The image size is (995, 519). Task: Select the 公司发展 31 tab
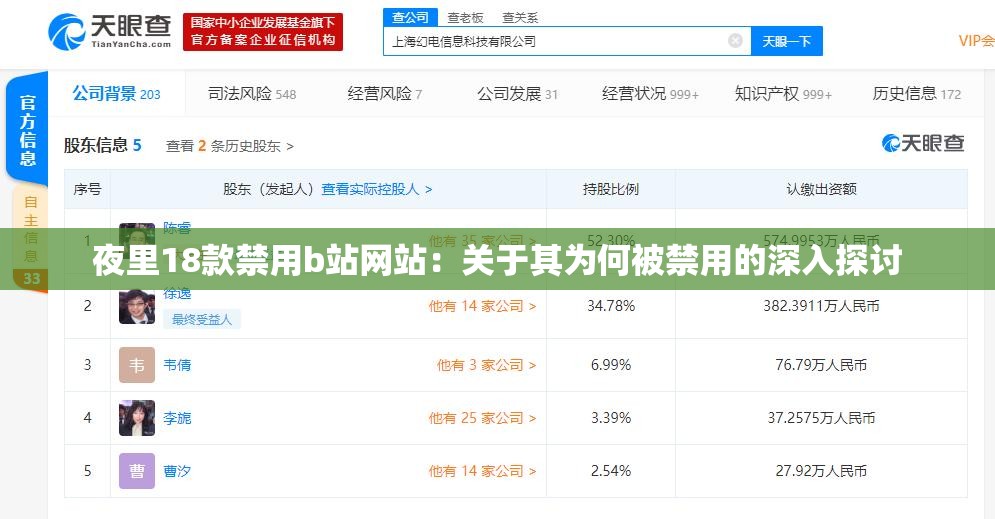pyautogui.click(x=517, y=94)
